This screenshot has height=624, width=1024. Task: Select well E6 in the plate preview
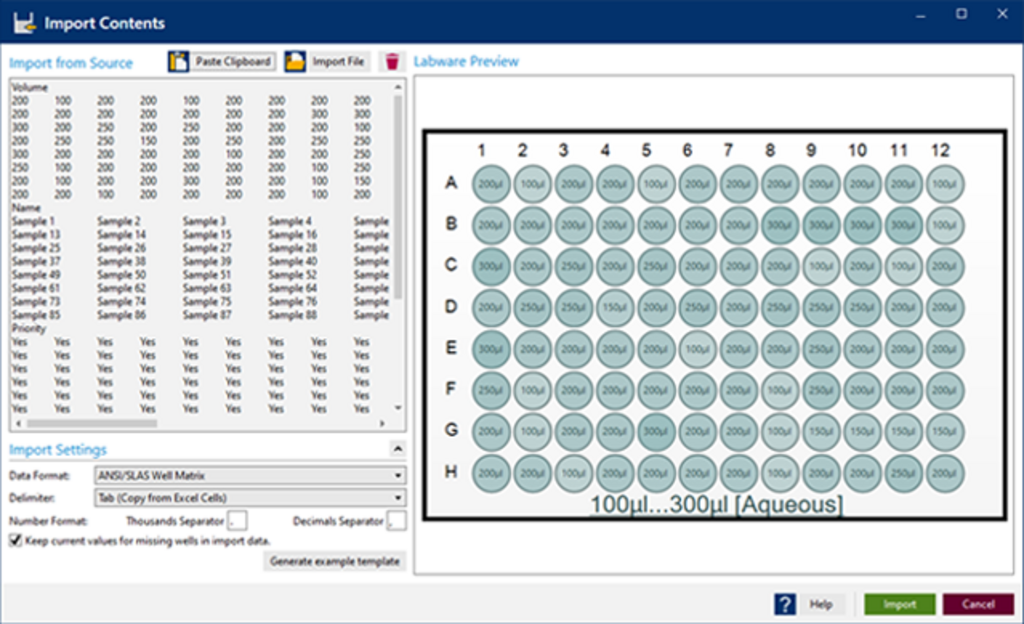point(697,349)
